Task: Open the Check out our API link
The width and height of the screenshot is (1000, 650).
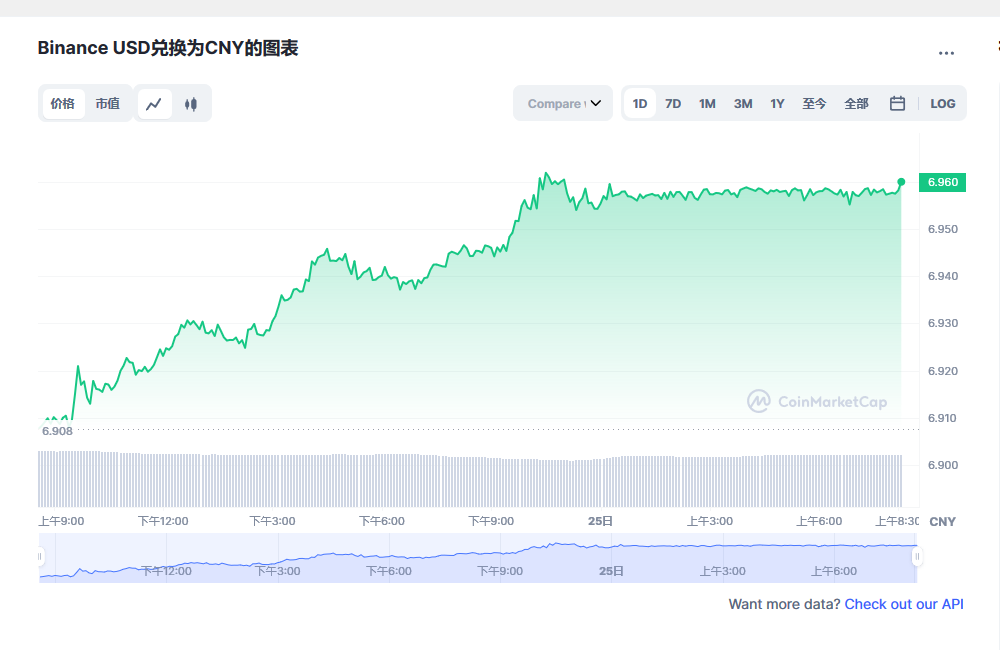Action: (904, 604)
